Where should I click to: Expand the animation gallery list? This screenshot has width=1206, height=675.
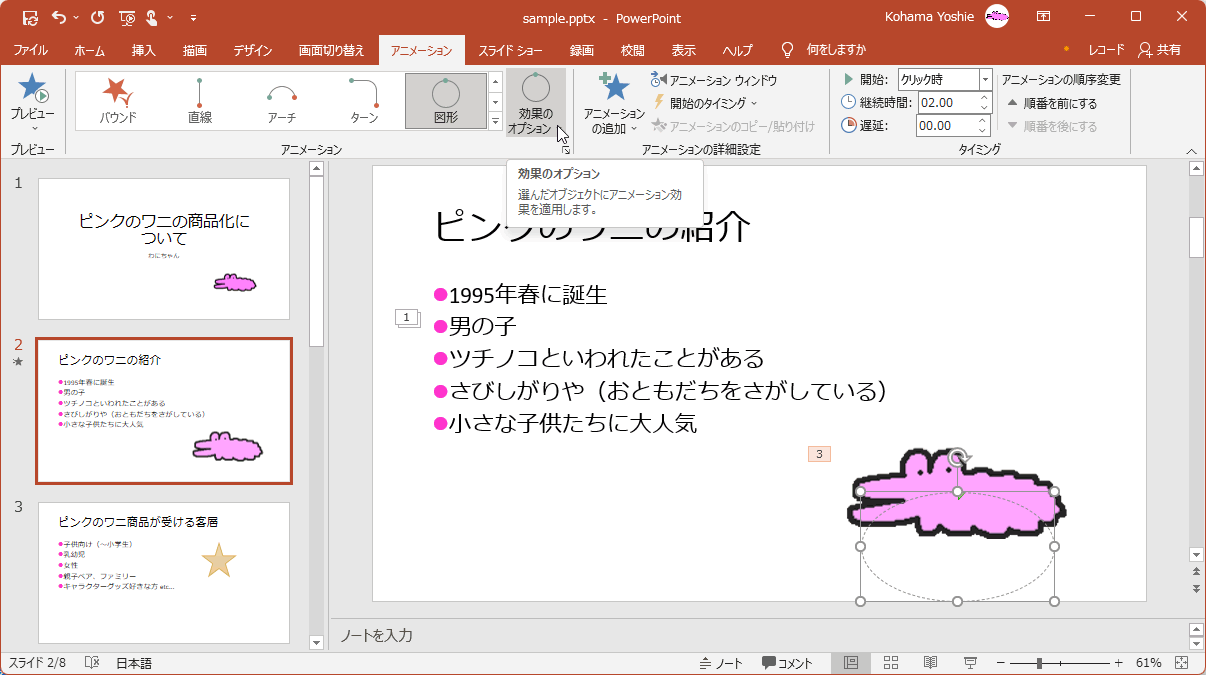(495, 122)
